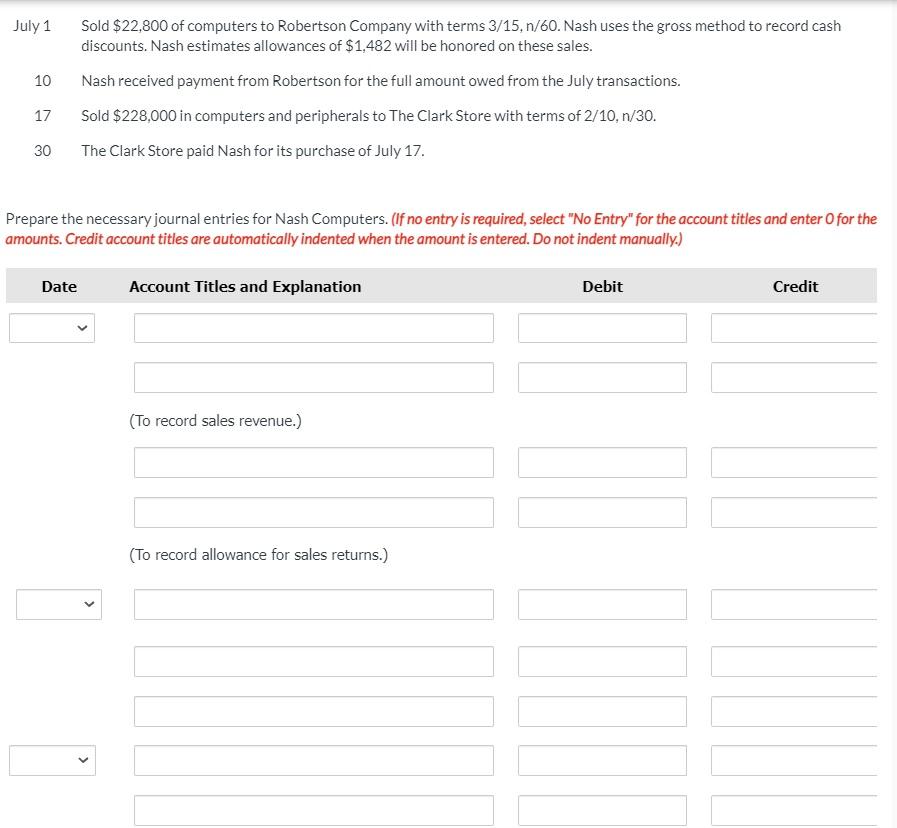Click account title field directly below sales revenue note

tap(313, 462)
